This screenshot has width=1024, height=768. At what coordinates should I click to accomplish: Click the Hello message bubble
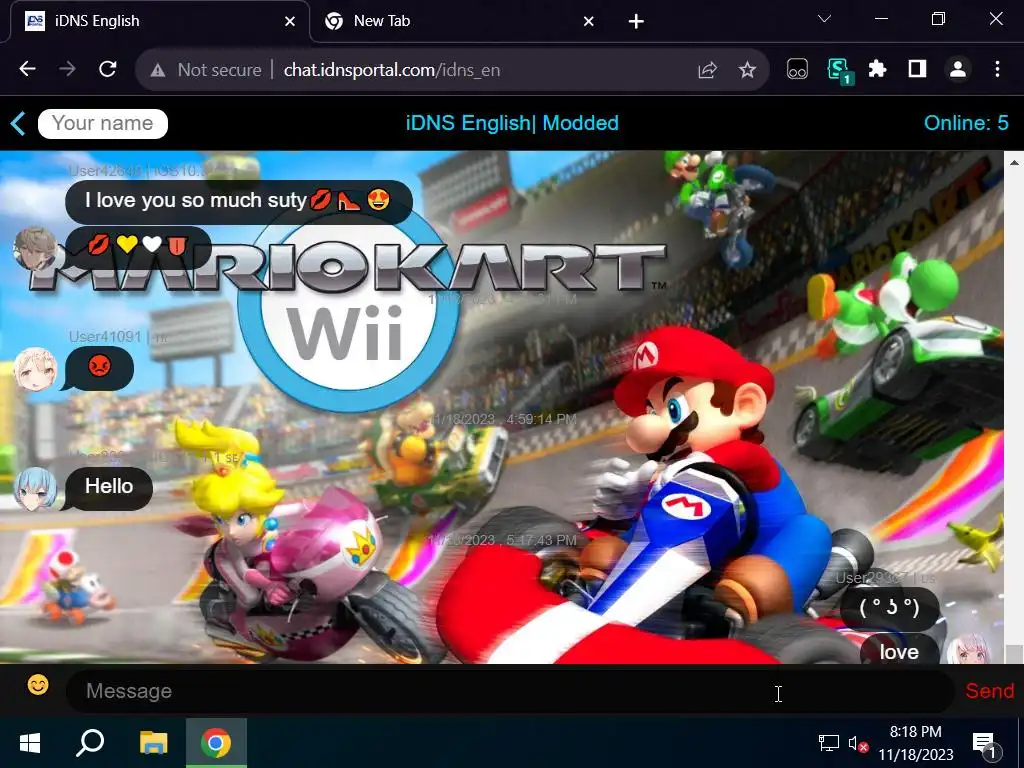pyautogui.click(x=108, y=487)
